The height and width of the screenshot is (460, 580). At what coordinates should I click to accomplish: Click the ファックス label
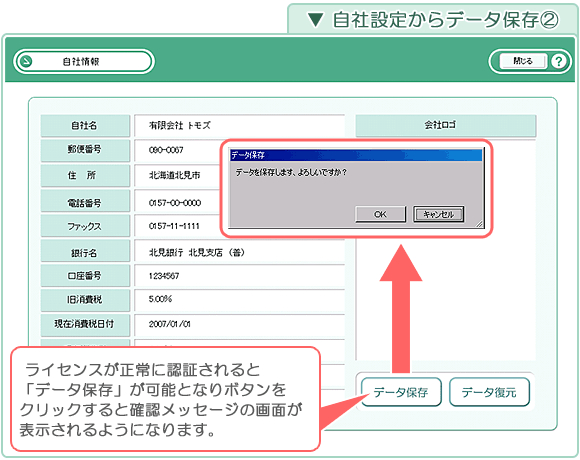[85, 226]
